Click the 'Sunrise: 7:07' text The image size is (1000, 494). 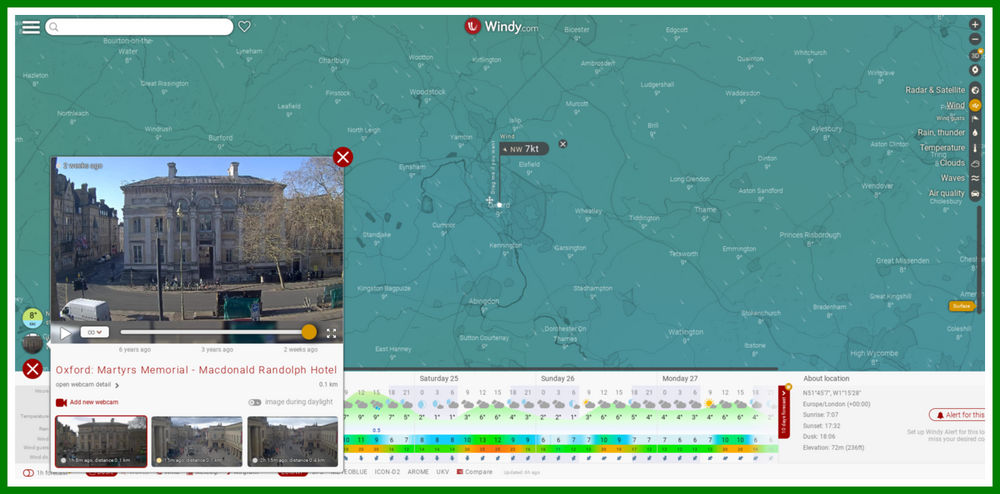click(x=821, y=415)
